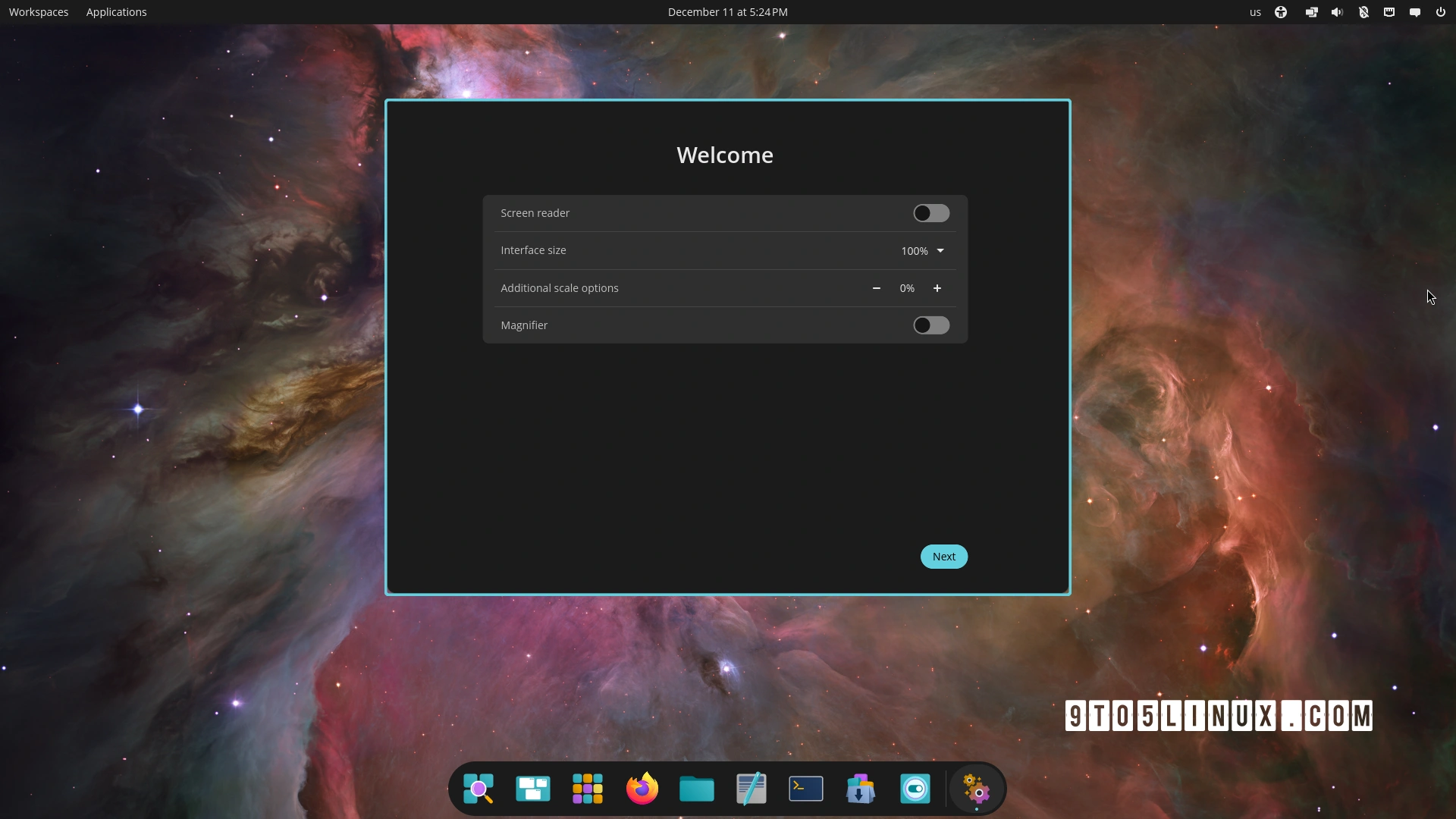Enable the Magnifier switch
1456x819 pixels.
tap(930, 325)
